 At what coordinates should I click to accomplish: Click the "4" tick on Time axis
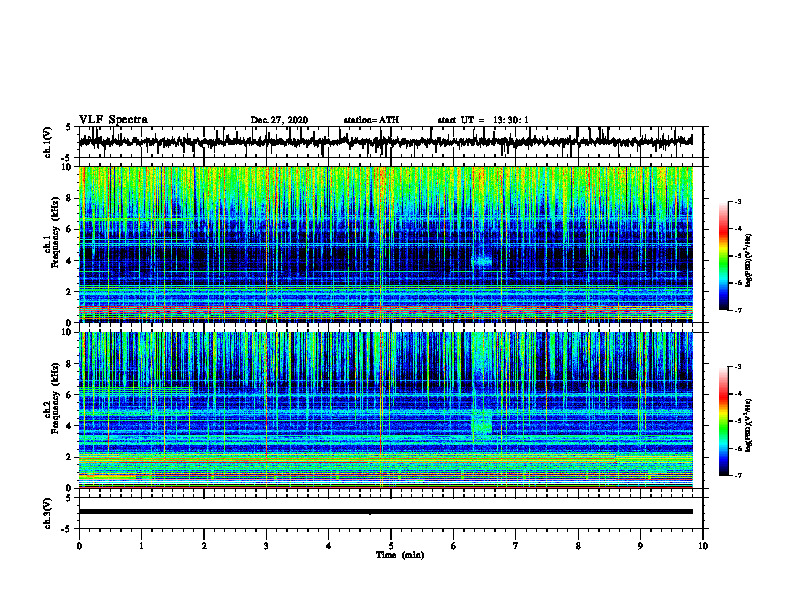(329, 546)
